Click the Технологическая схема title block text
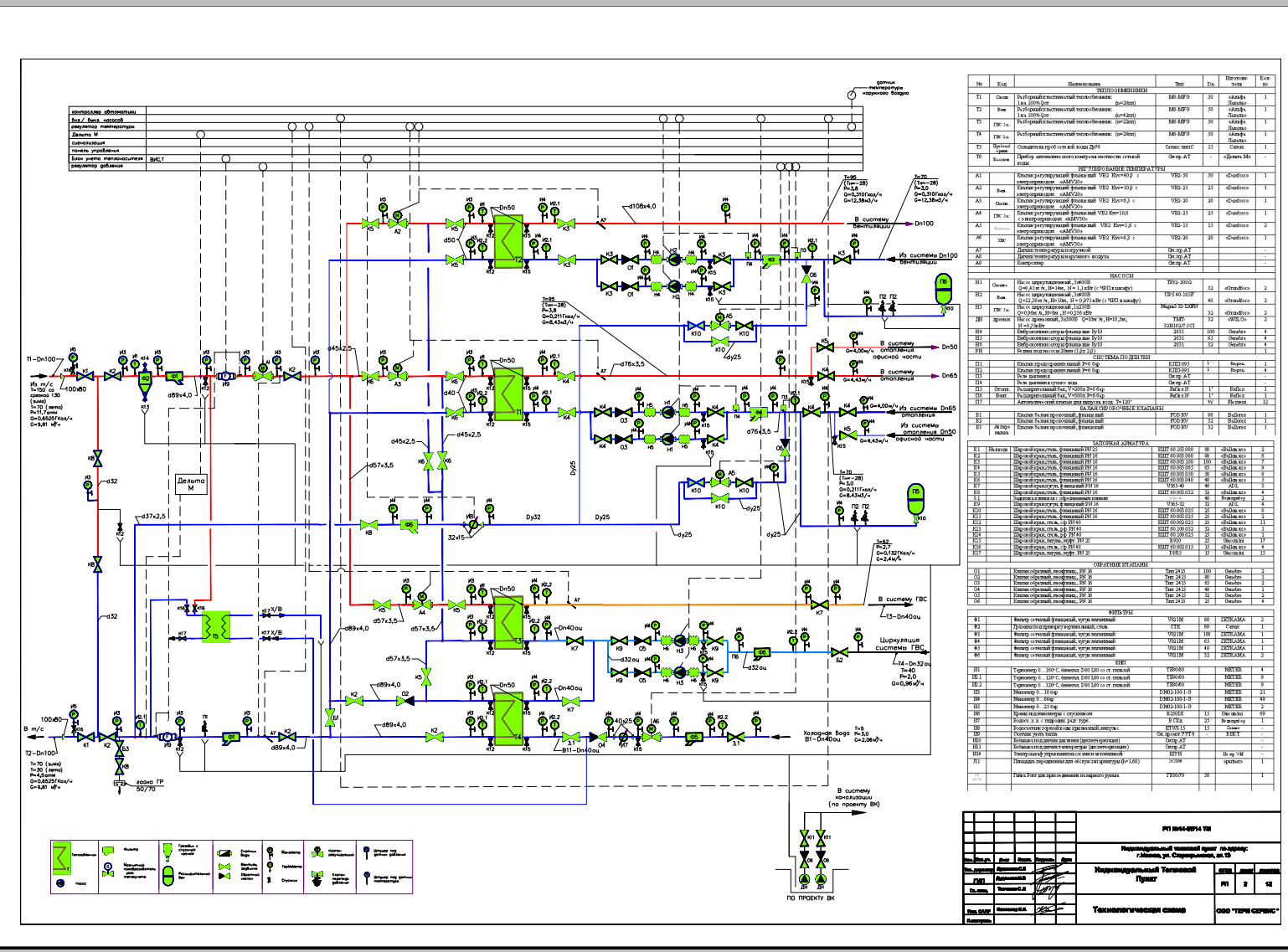1288x952 pixels. 1141,909
